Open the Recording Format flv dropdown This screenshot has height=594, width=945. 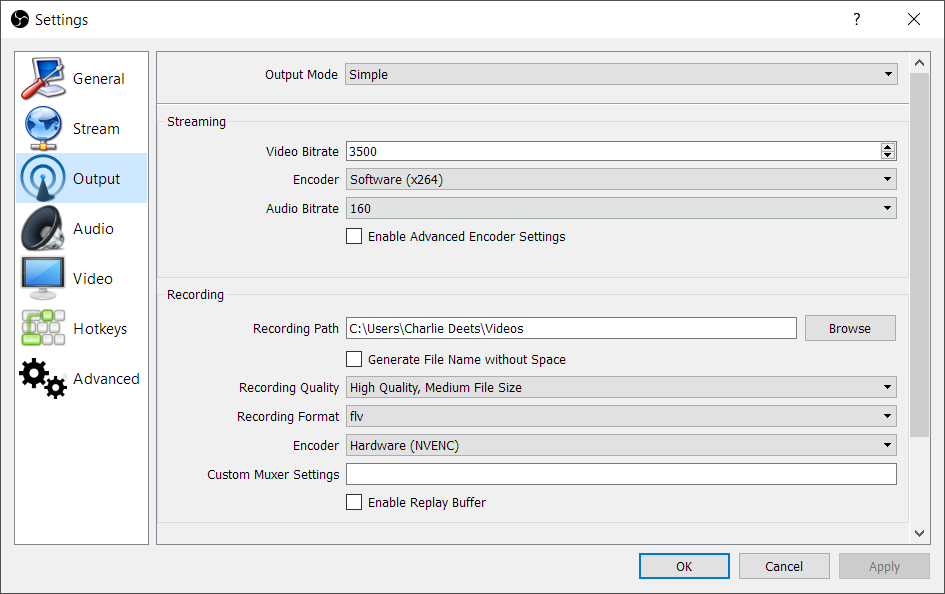[x=621, y=416]
